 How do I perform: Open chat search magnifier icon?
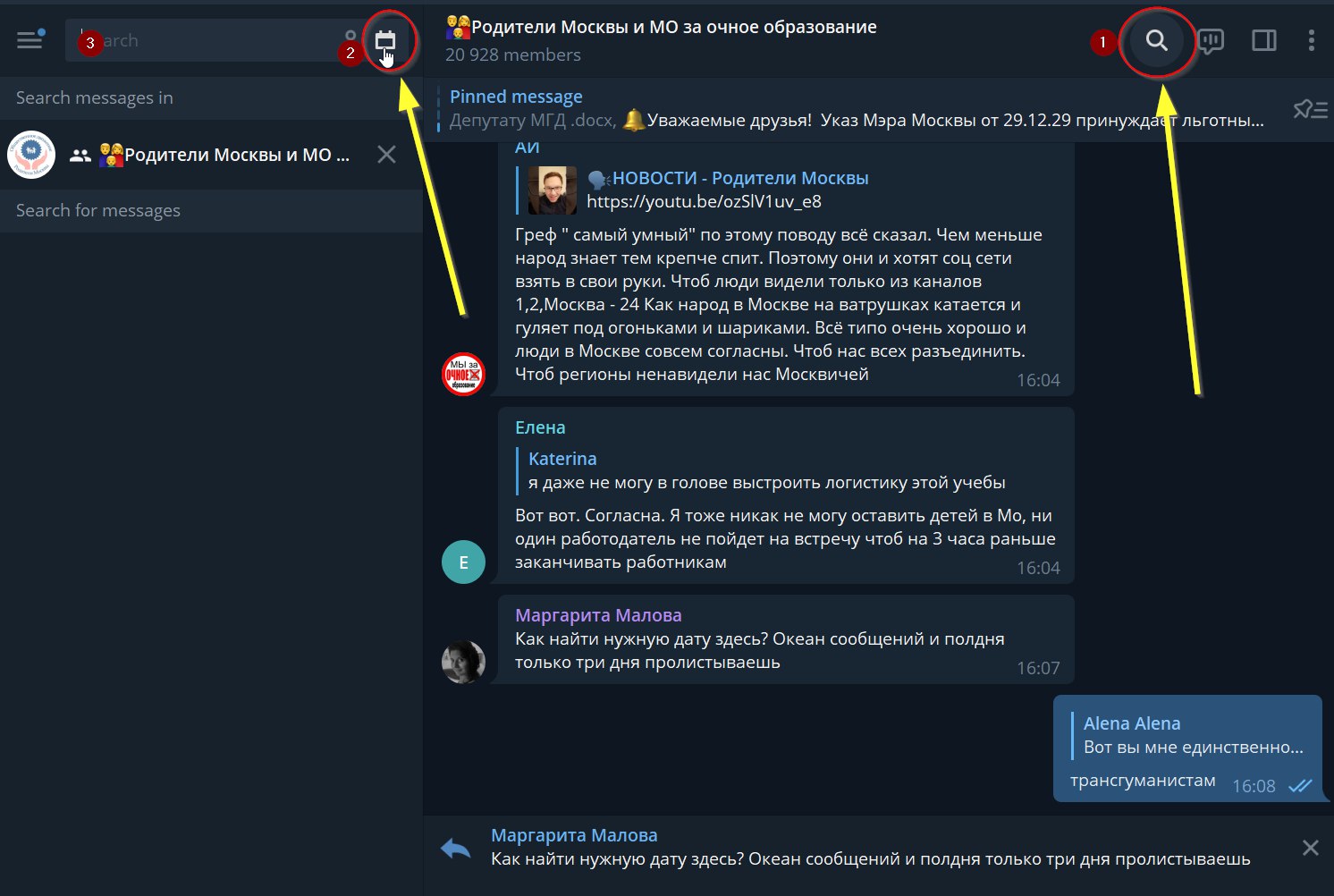click(1157, 40)
